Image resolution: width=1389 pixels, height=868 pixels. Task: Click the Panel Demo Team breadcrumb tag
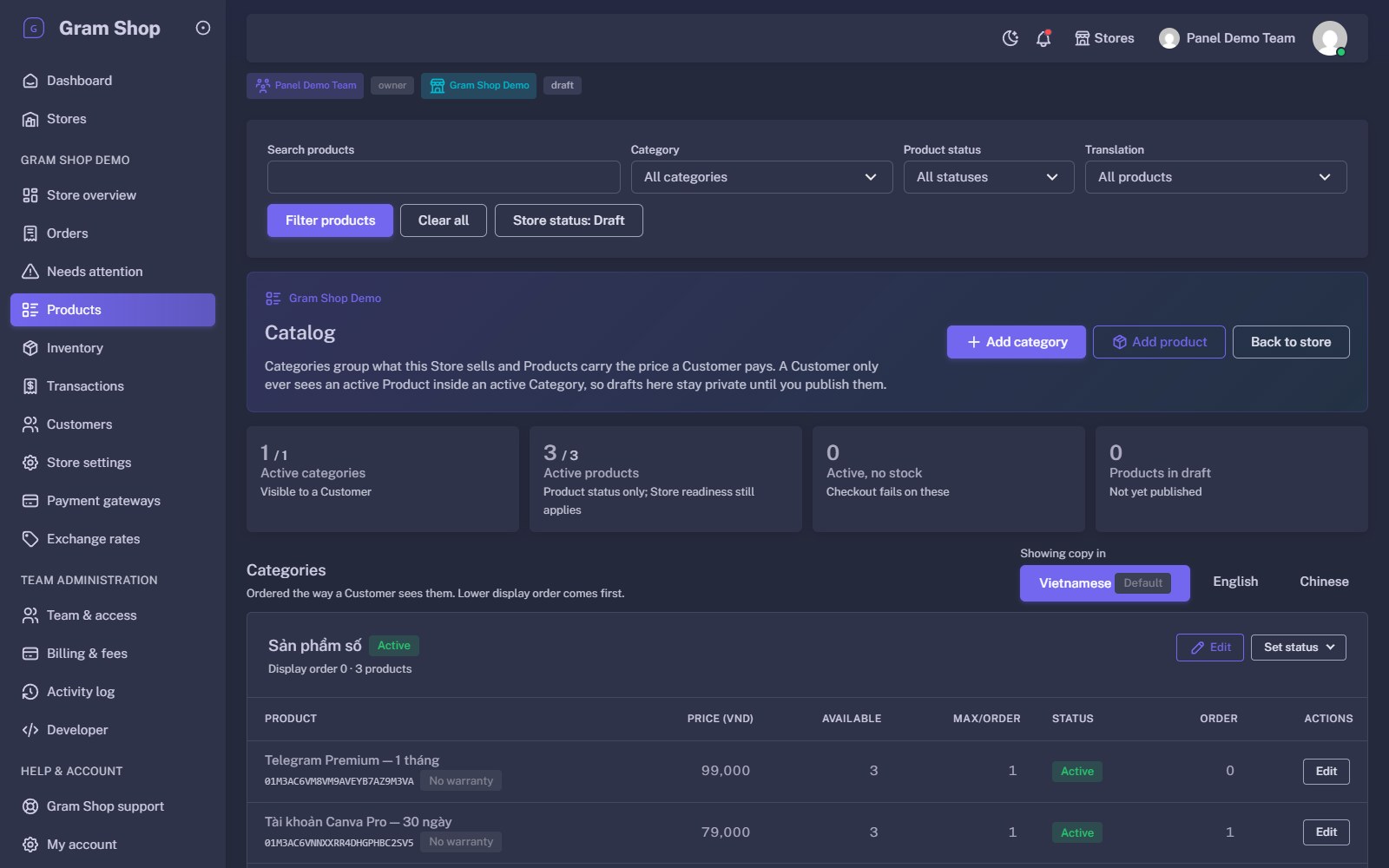tap(305, 85)
